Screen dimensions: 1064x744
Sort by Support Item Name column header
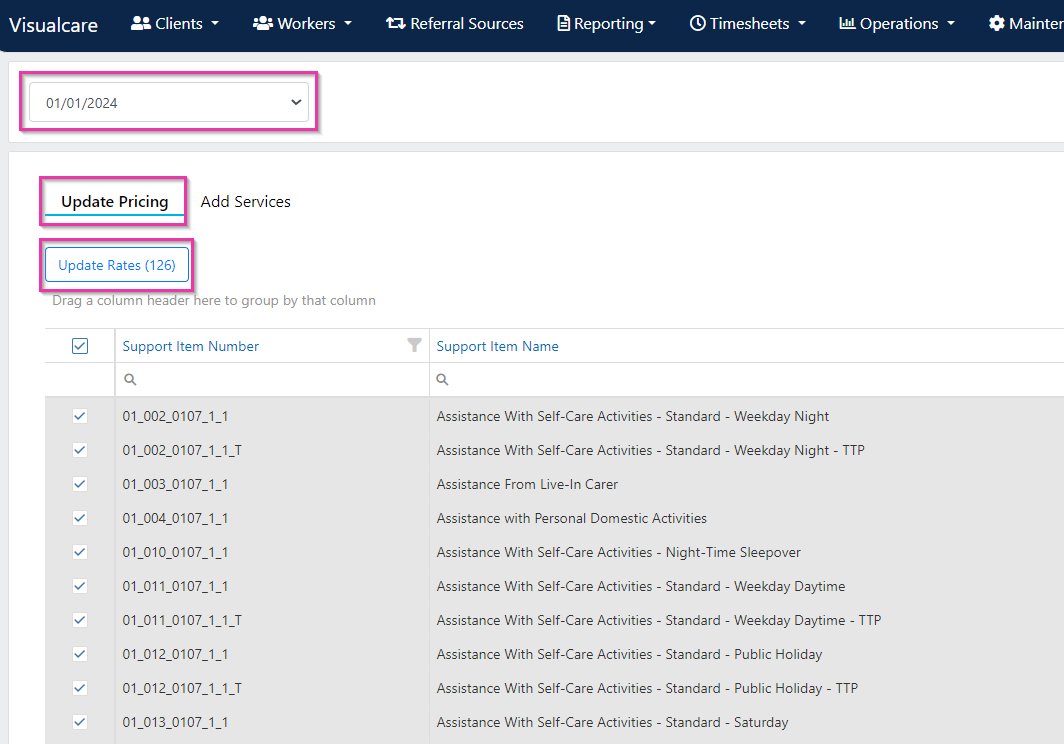tap(497, 346)
